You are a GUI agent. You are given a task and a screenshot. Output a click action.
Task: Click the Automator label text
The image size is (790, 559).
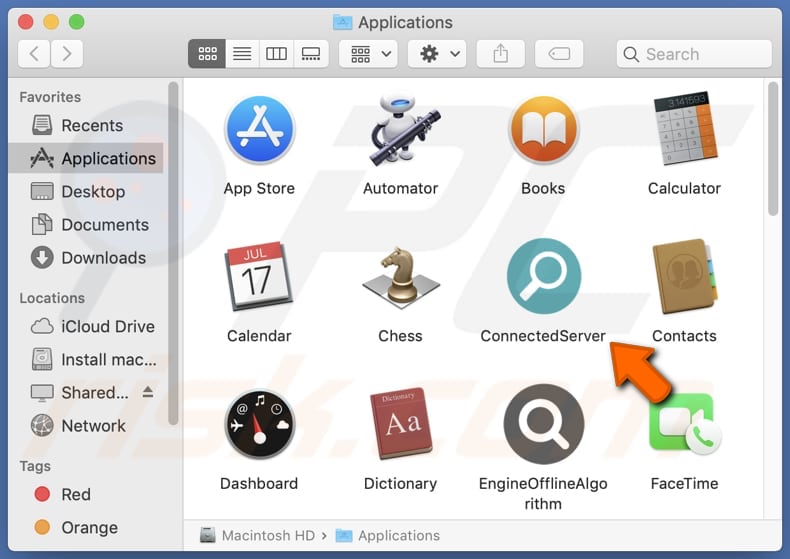pyautogui.click(x=401, y=188)
